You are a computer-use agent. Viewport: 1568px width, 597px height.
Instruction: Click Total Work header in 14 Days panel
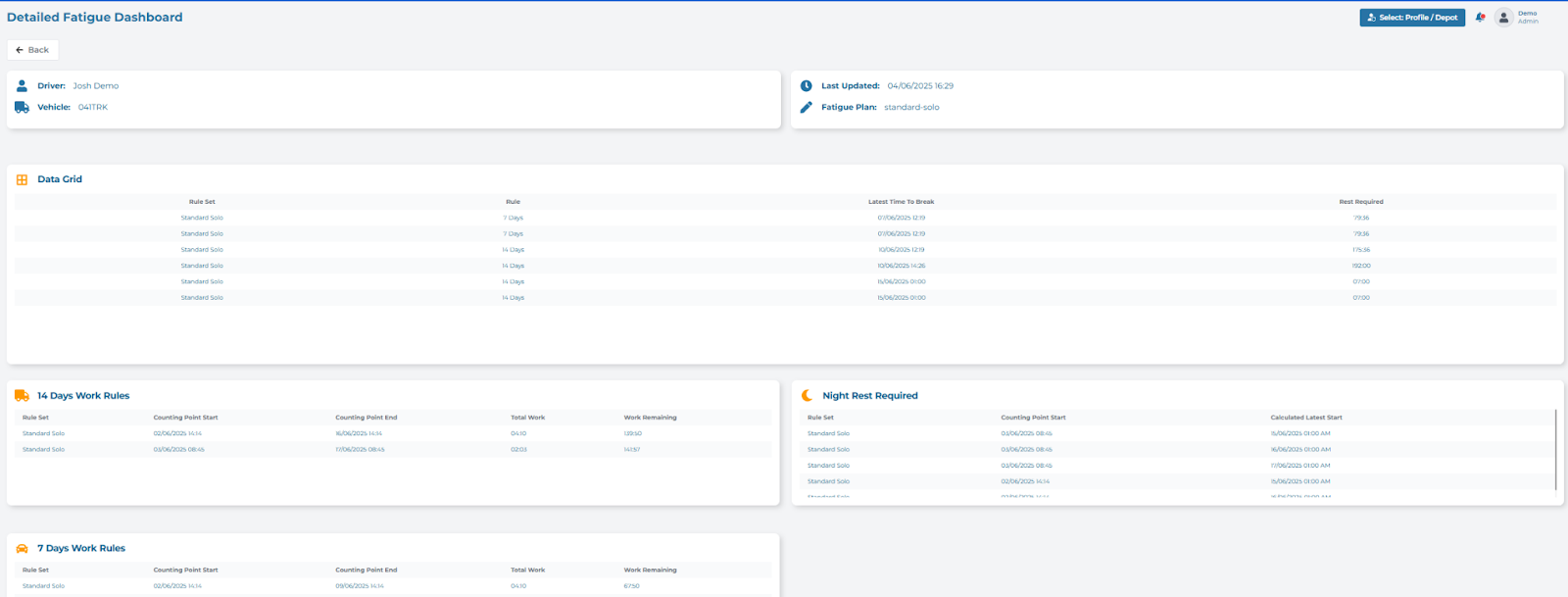[528, 418]
